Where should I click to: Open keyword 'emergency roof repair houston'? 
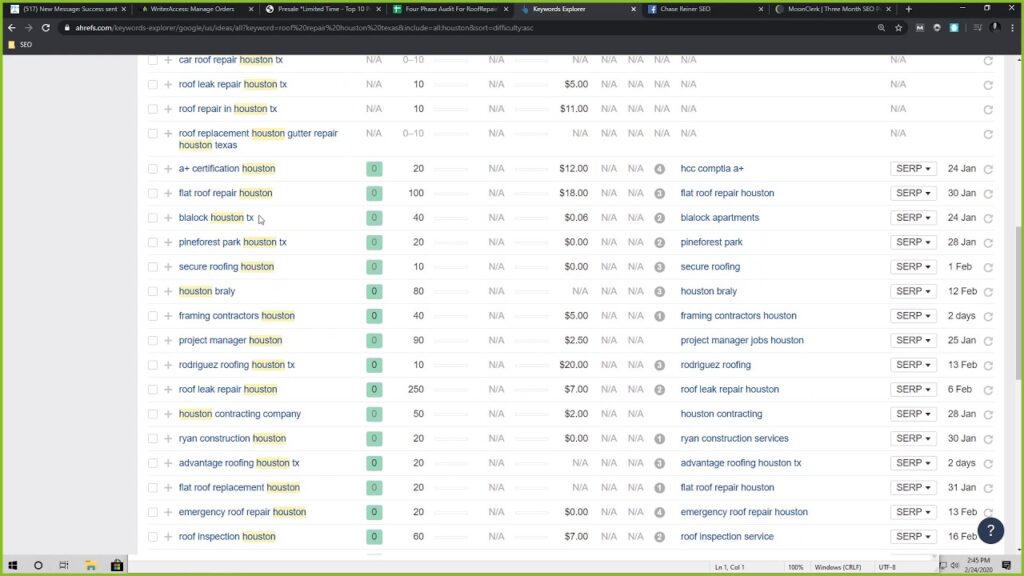pyautogui.click(x=242, y=512)
